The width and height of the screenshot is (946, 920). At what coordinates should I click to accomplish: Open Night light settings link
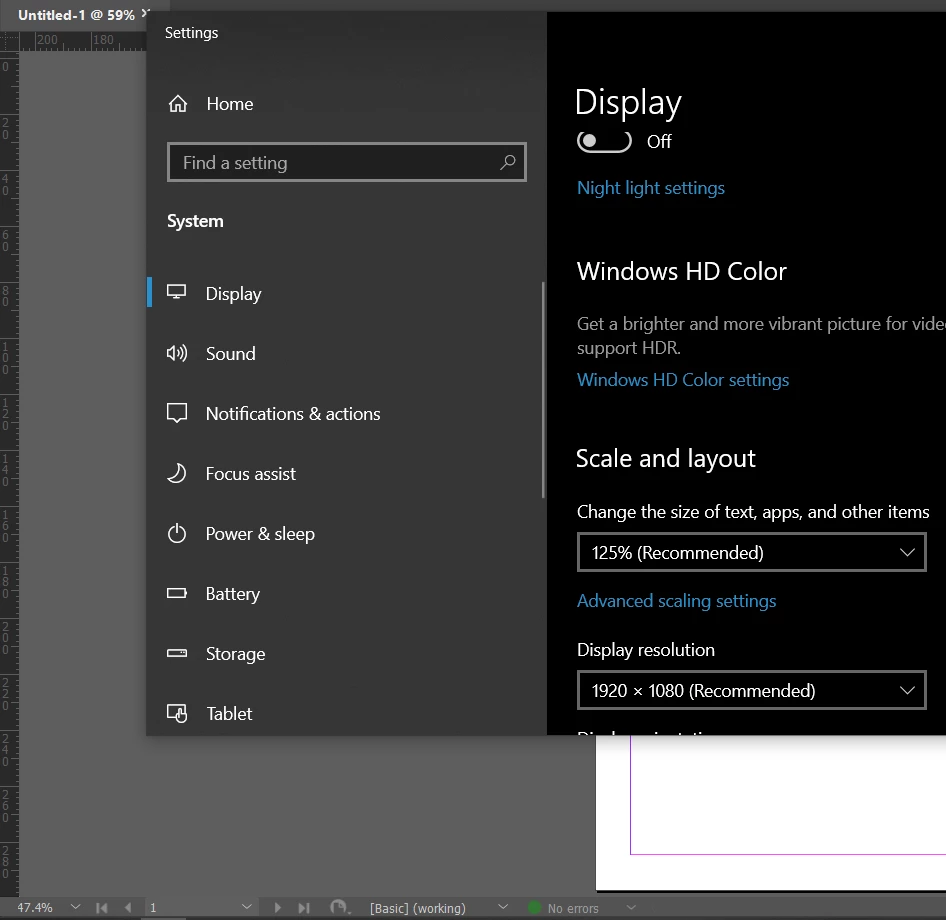click(650, 188)
